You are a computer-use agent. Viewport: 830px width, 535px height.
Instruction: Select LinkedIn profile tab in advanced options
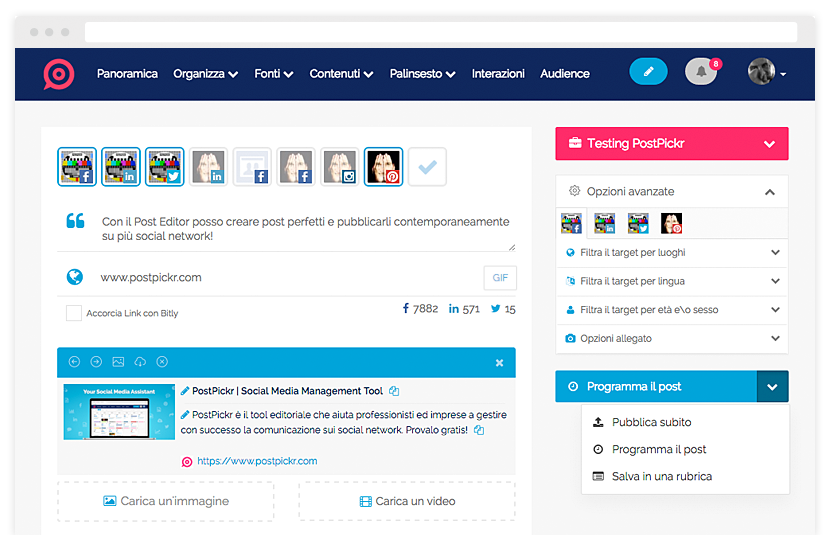pos(605,223)
